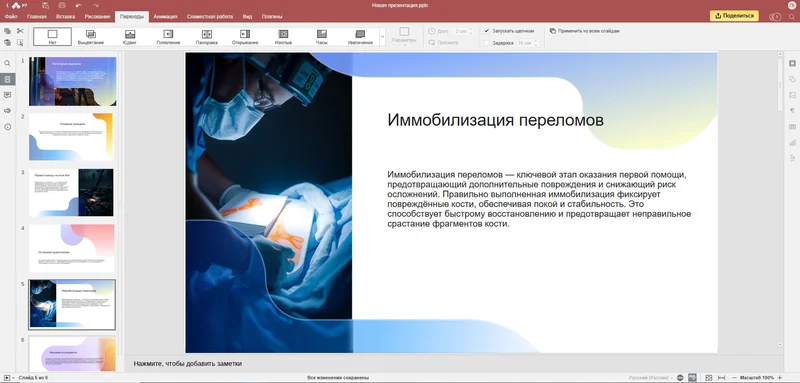
Task: Click the Cut scissors icon
Action: coord(20,31)
